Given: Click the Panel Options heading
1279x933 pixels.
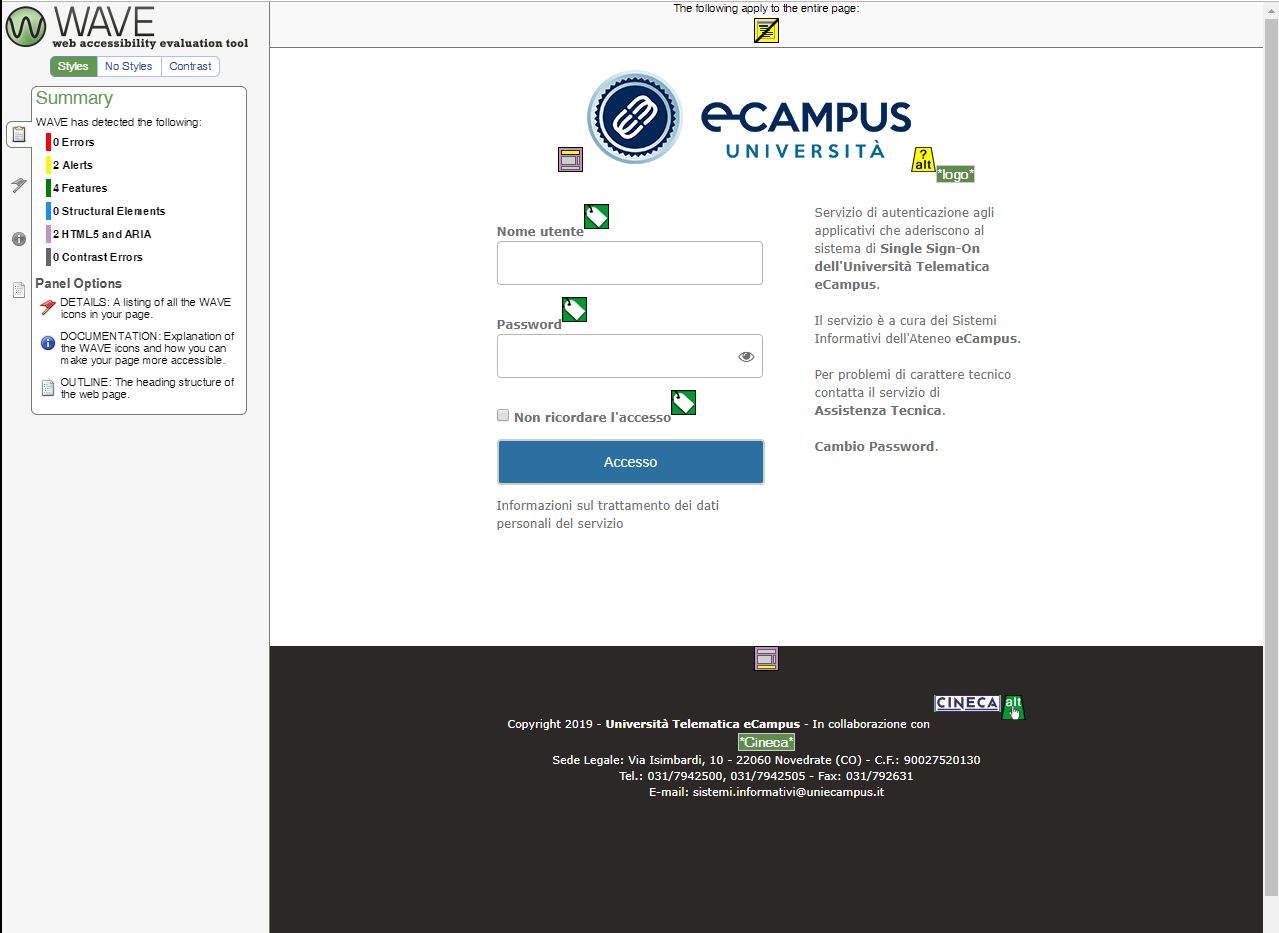Looking at the screenshot, I should click(78, 283).
